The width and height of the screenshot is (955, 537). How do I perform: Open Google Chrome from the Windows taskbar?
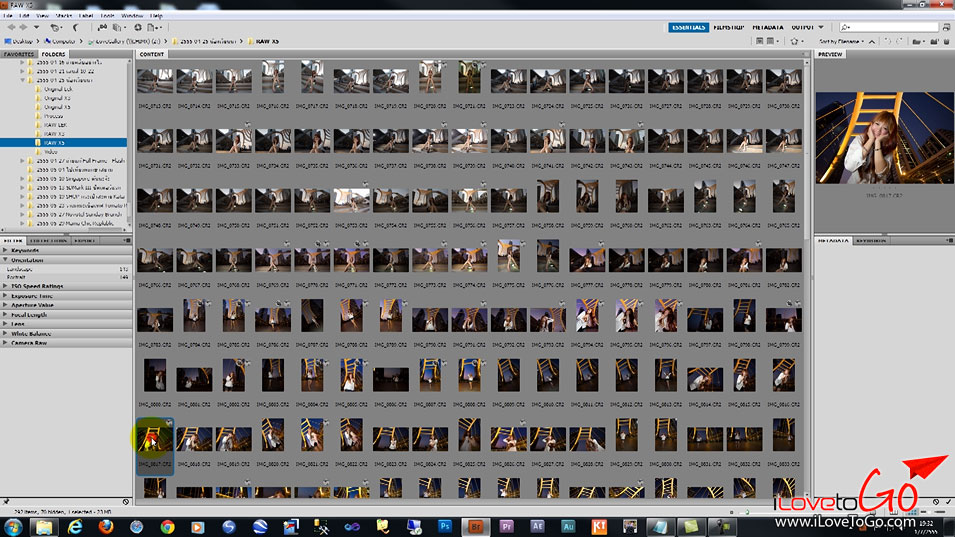[167, 527]
